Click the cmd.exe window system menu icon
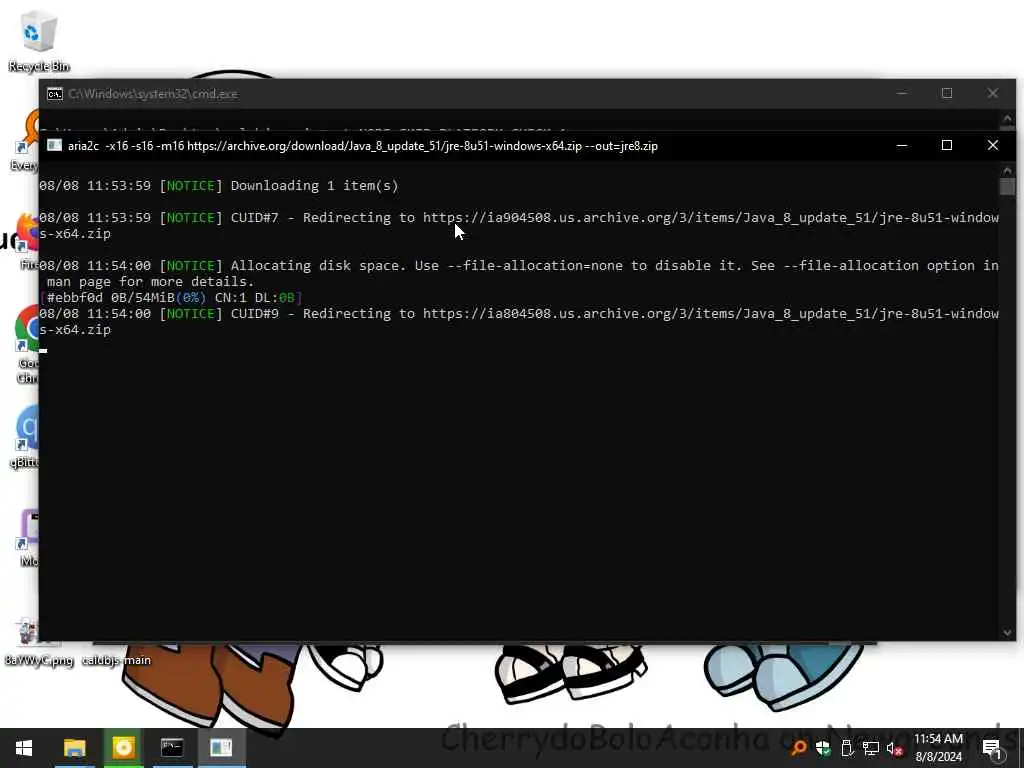1024x768 pixels. 55,94
